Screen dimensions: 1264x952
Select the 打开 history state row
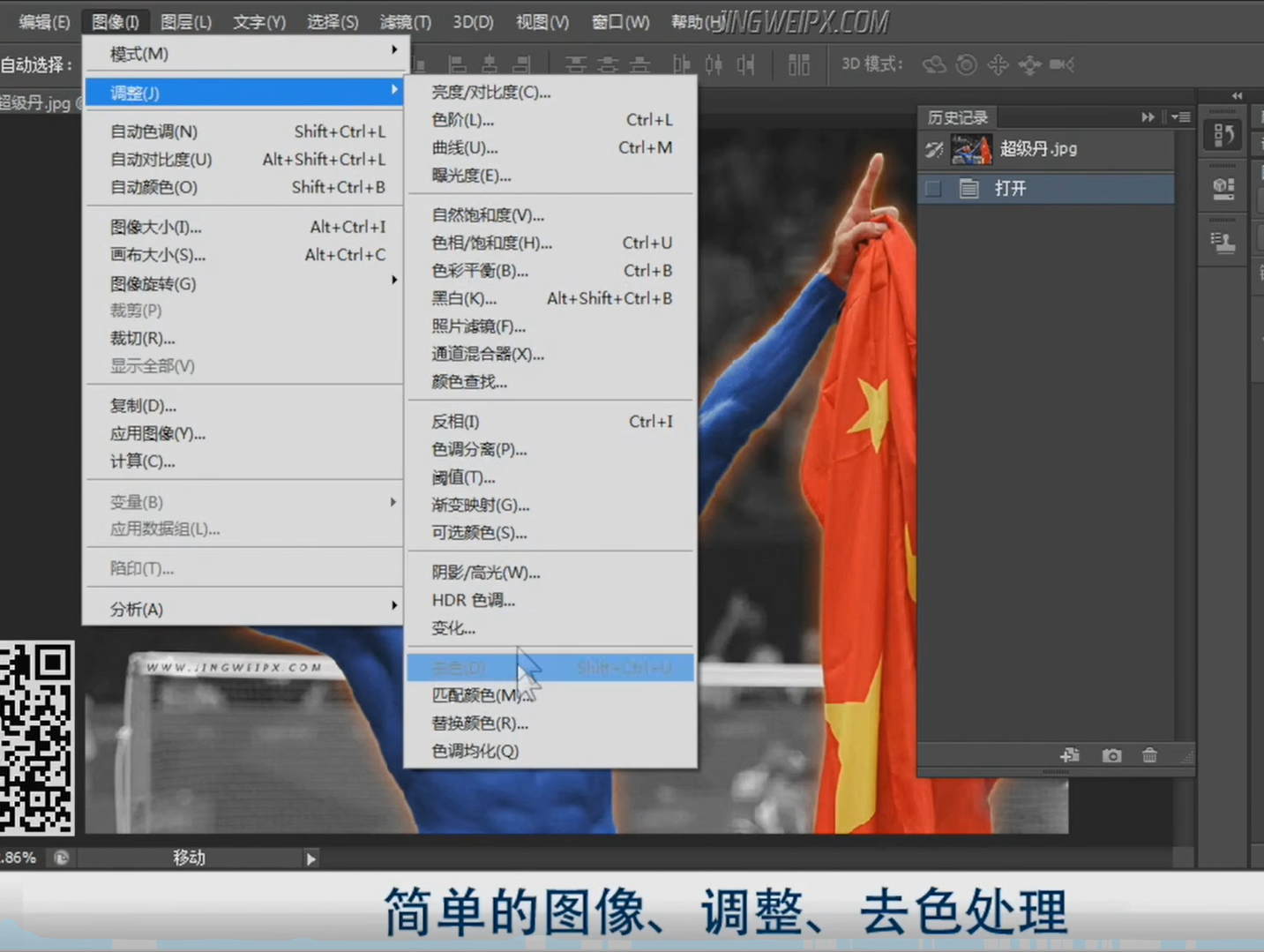[x=1046, y=188]
